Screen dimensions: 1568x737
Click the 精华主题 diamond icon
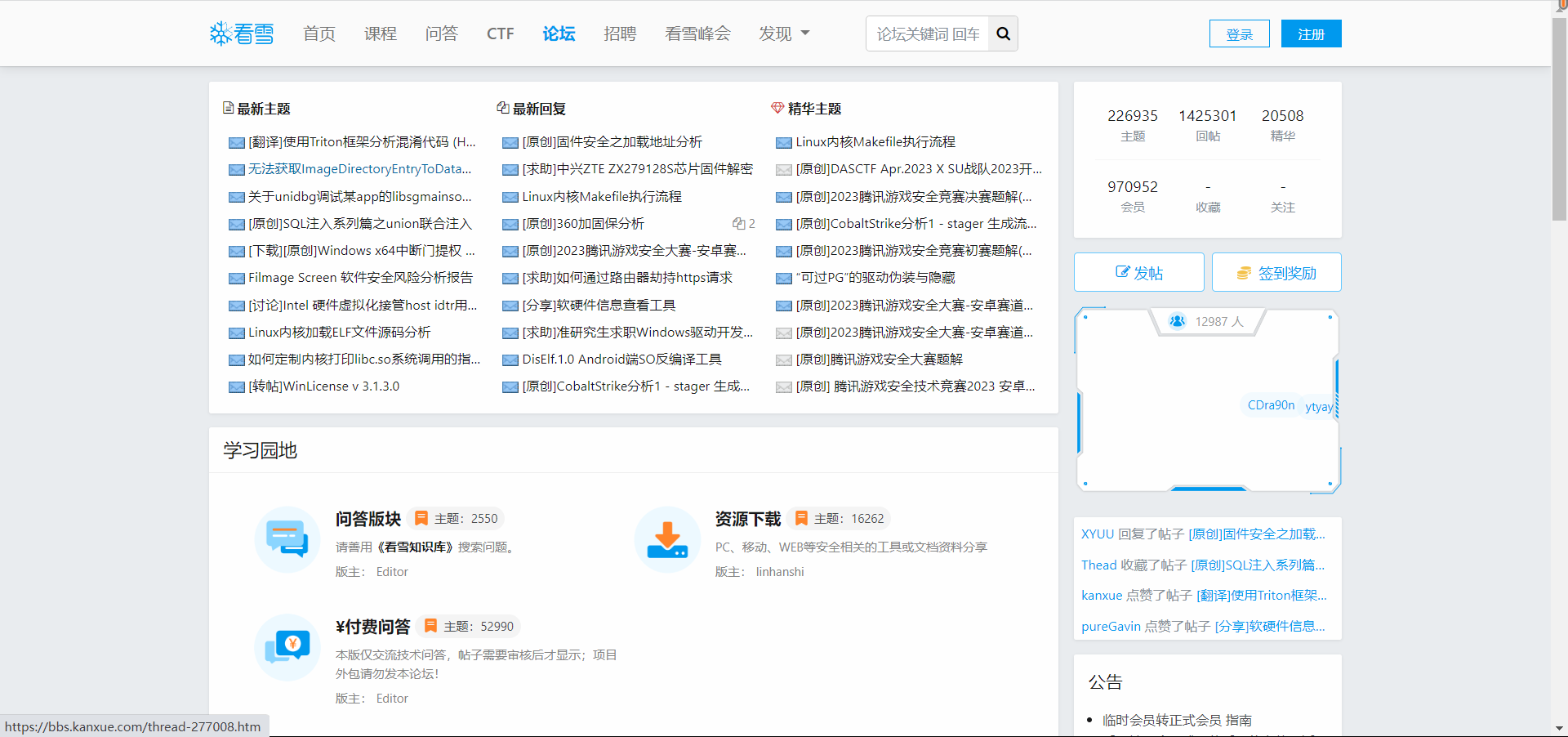[x=777, y=108]
